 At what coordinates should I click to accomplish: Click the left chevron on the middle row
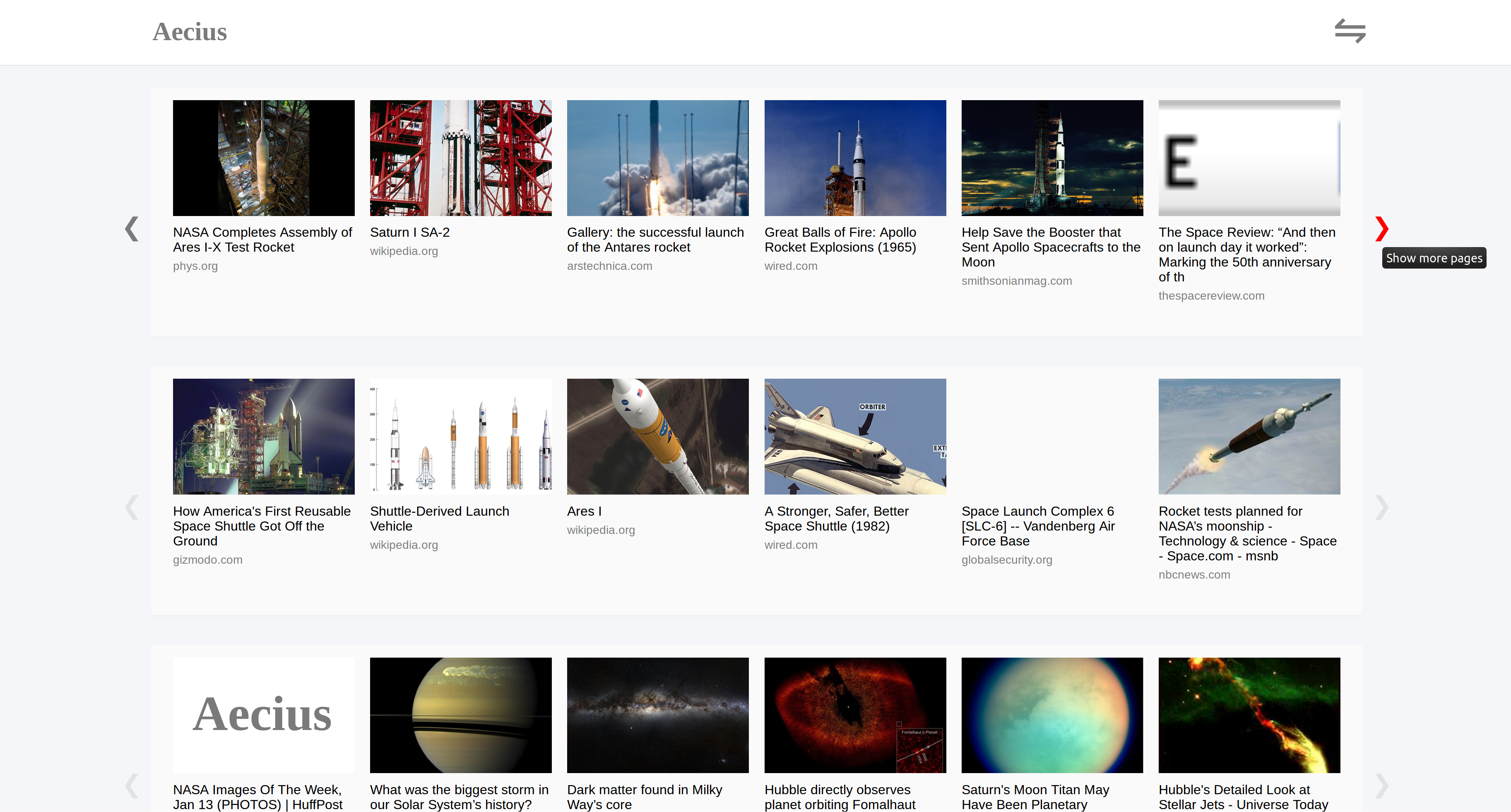(131, 507)
